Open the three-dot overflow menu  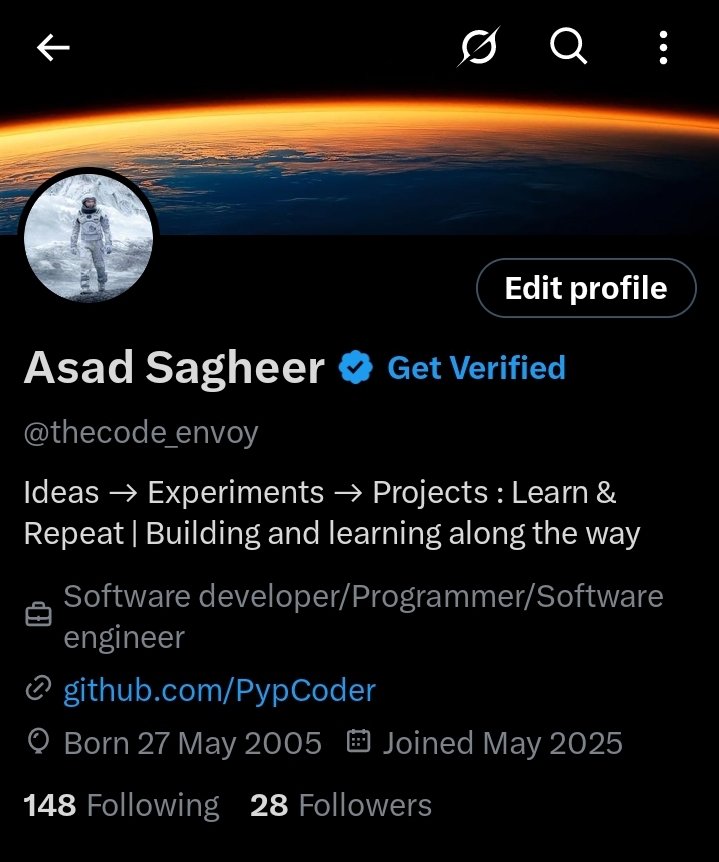(663, 47)
